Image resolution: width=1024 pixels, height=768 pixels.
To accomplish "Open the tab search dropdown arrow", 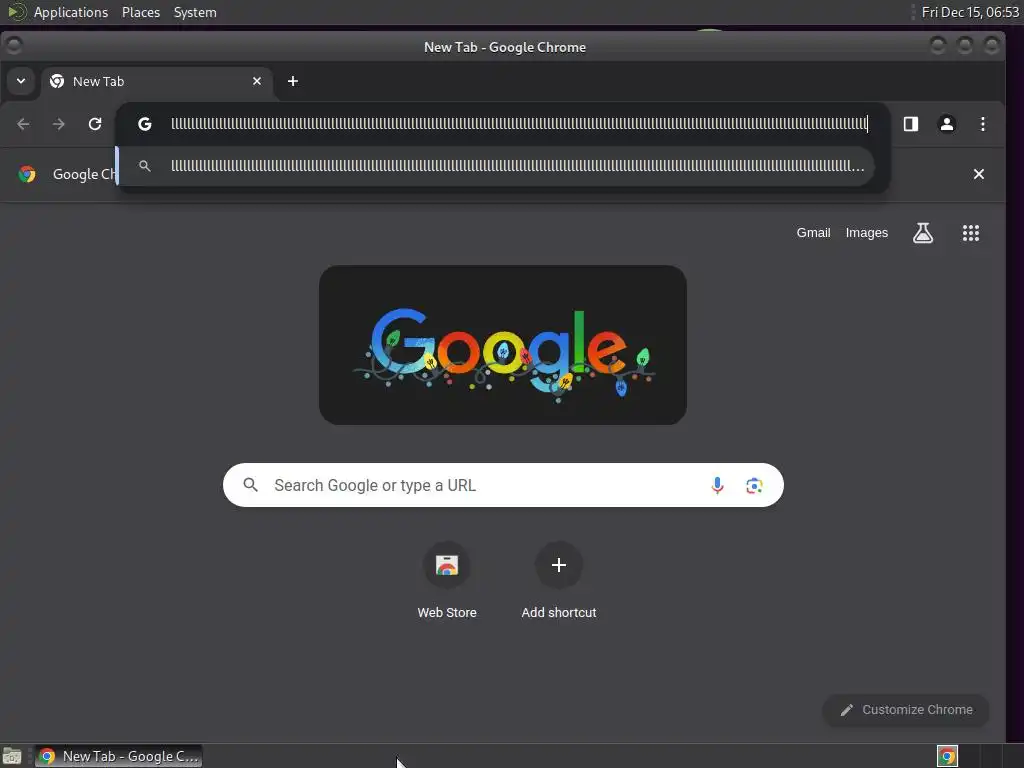I will 21,81.
